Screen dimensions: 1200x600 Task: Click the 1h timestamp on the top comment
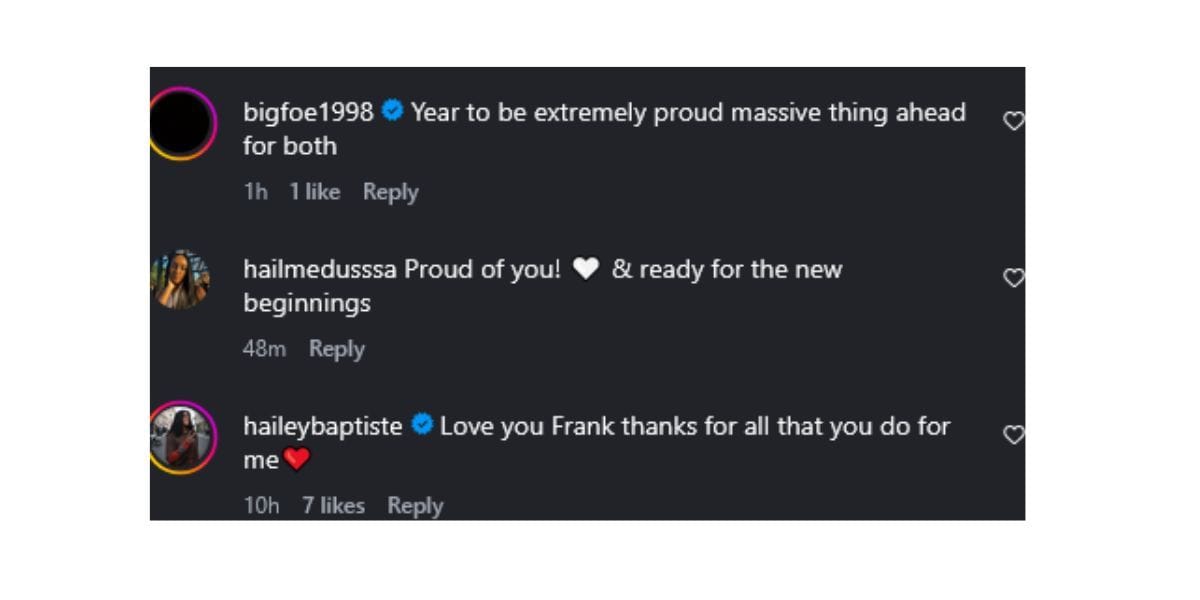pos(256,191)
